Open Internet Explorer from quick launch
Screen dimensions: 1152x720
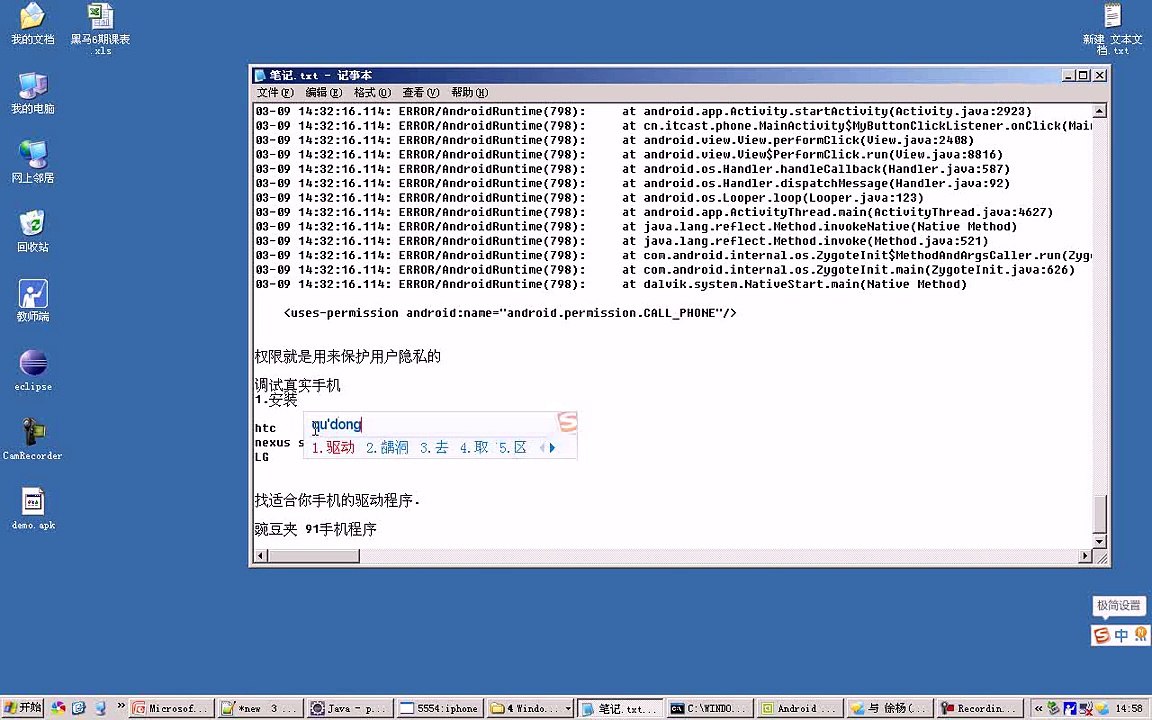pos(79,708)
